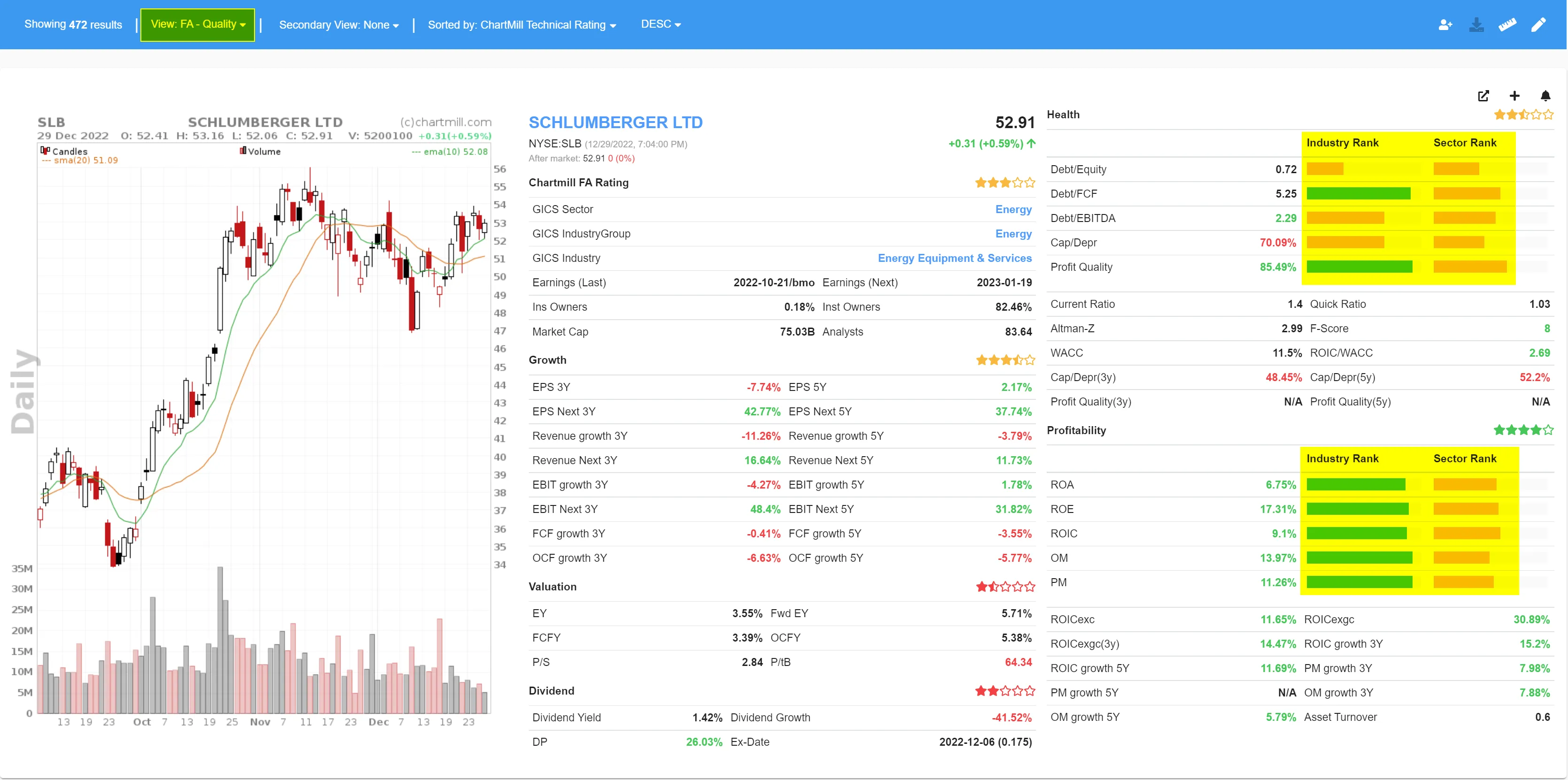Click the Fwd EY value 5.71%

[1017, 613]
